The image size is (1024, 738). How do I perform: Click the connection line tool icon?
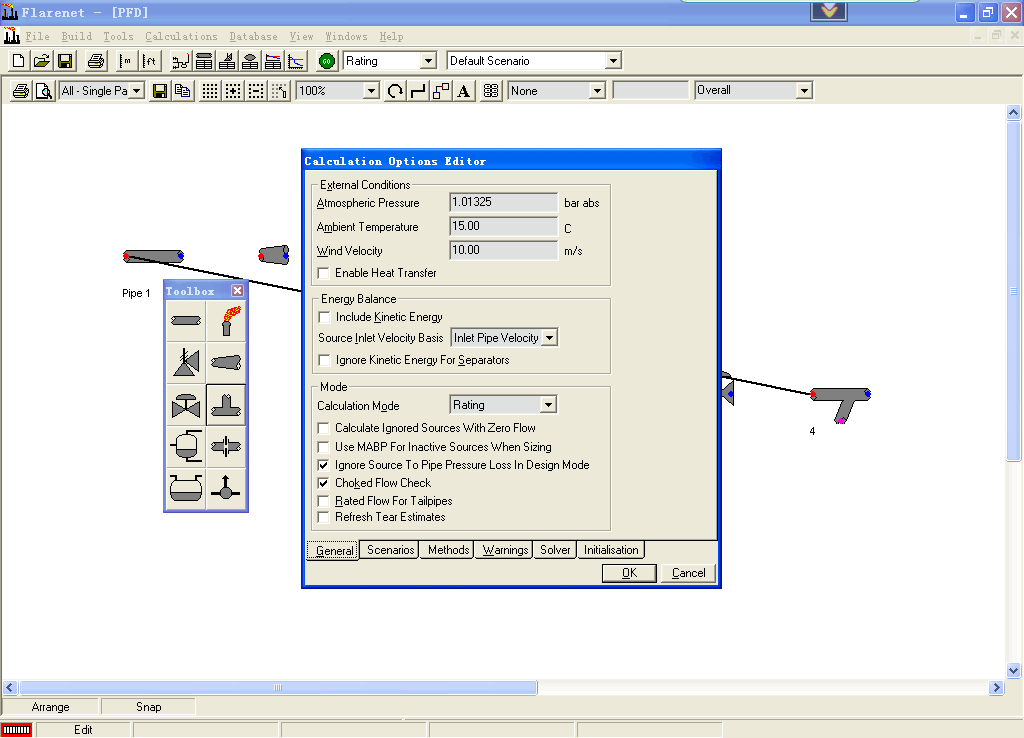[418, 91]
